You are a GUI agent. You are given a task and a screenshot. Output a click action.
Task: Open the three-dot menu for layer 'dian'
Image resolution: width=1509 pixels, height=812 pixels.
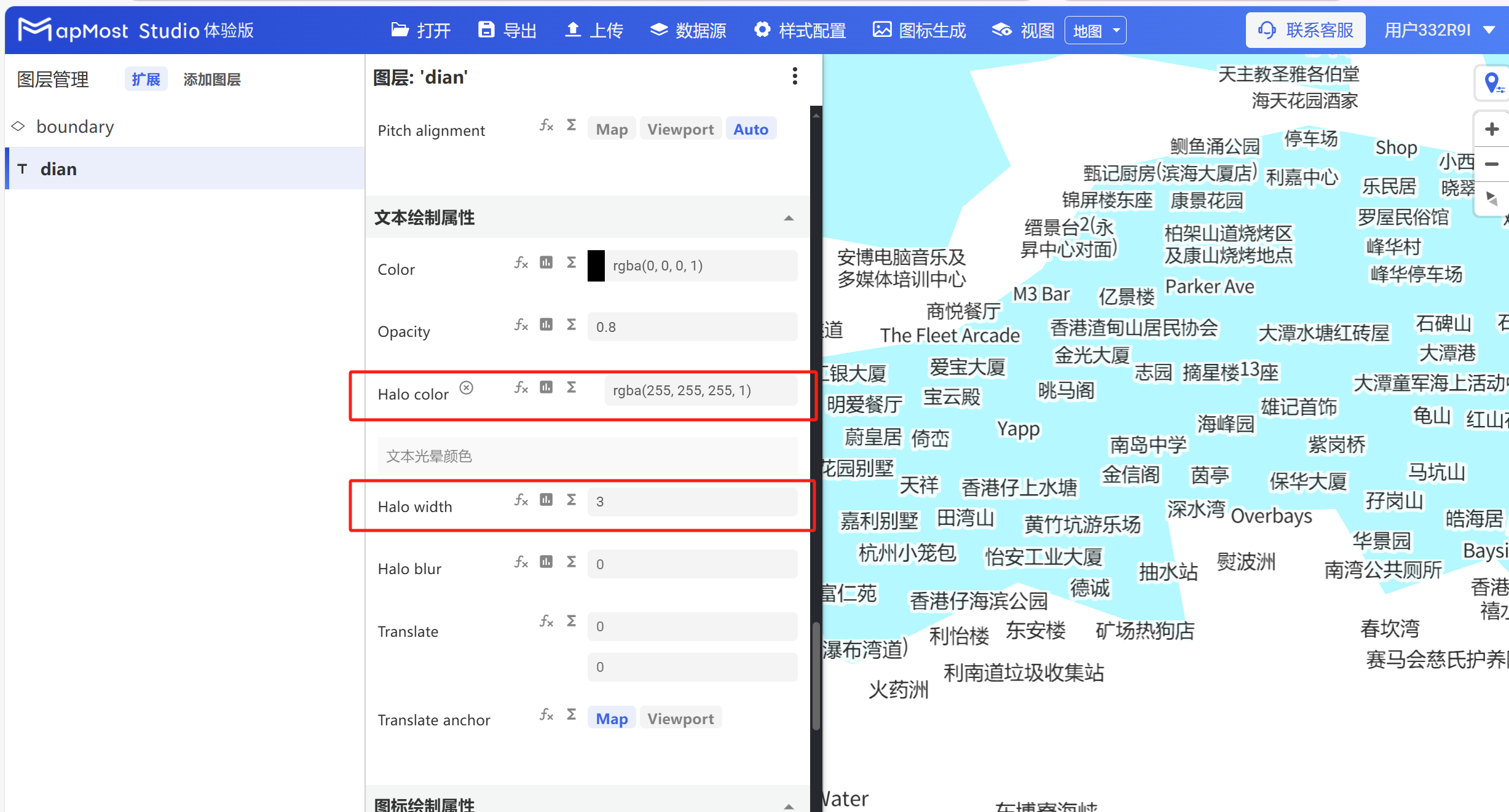(x=794, y=76)
